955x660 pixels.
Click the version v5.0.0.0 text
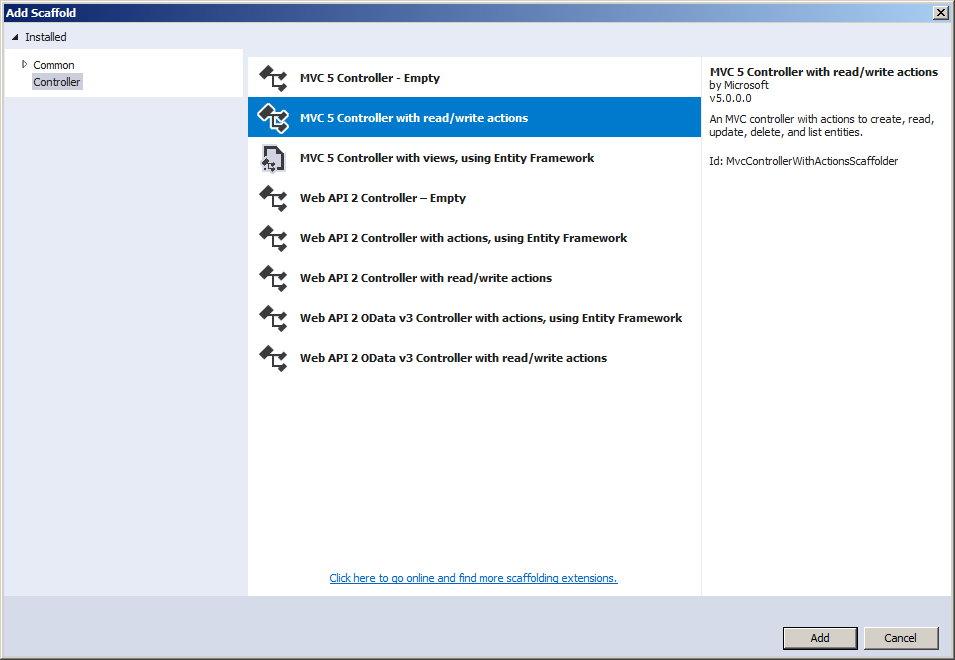click(730, 98)
